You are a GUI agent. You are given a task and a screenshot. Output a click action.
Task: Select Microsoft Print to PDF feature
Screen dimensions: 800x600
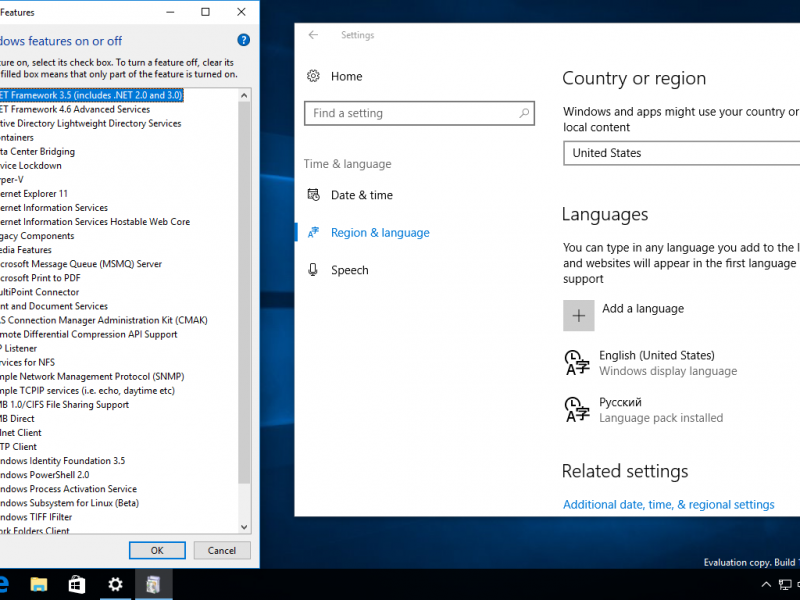[x=40, y=278]
